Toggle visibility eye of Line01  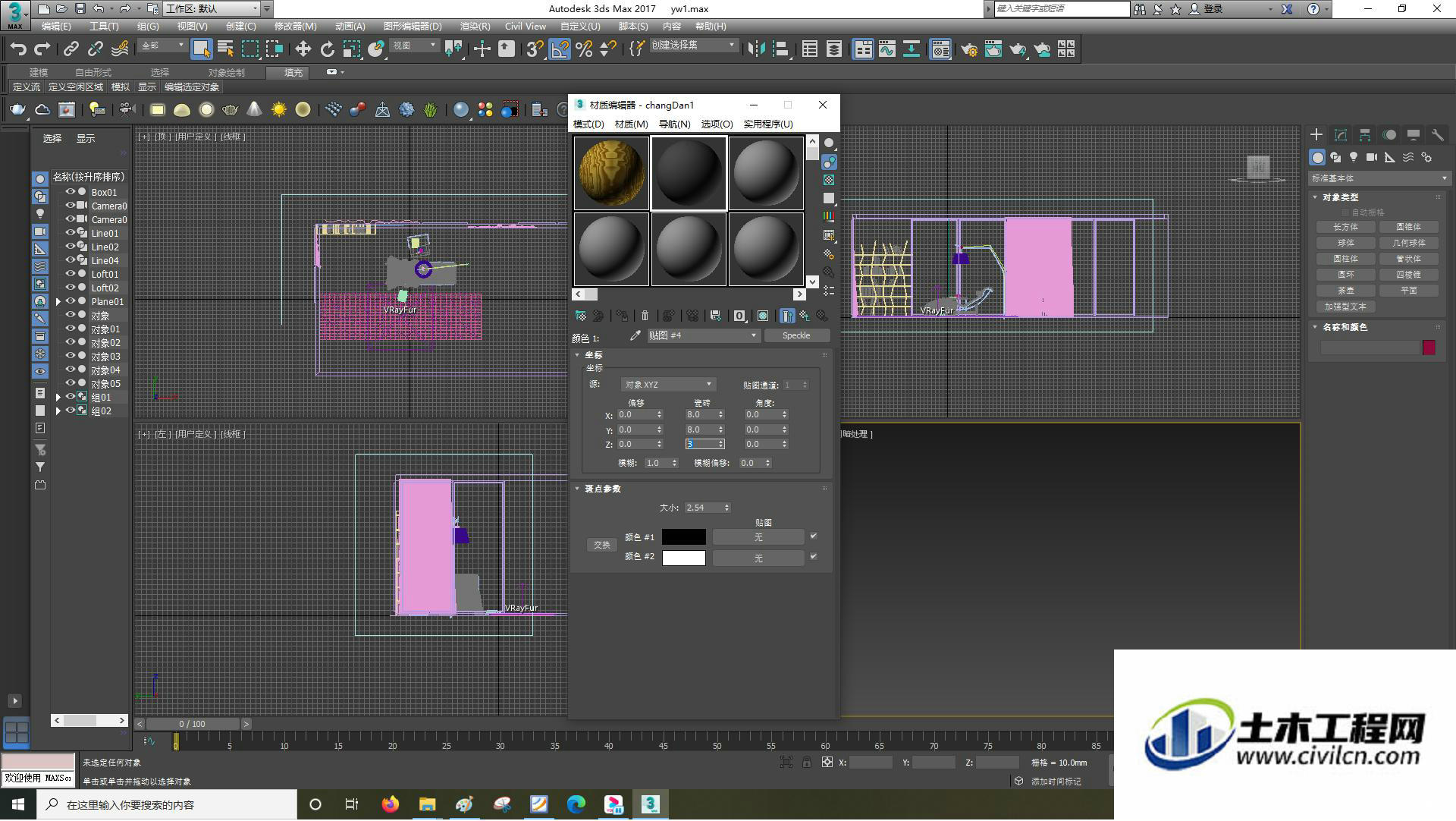(70, 233)
